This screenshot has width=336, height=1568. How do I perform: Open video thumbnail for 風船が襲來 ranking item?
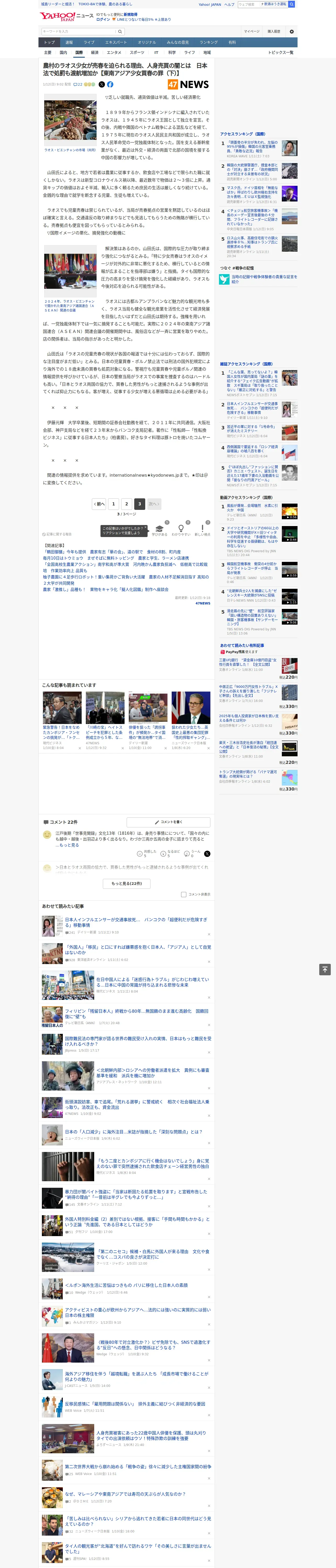pyautogui.click(x=290, y=511)
